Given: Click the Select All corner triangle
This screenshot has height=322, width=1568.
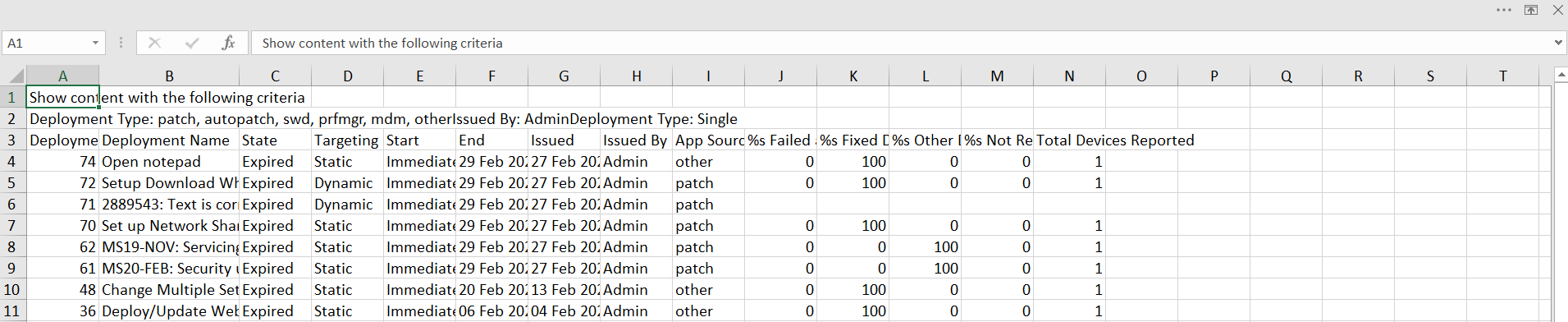Looking at the screenshot, I should (x=13, y=76).
